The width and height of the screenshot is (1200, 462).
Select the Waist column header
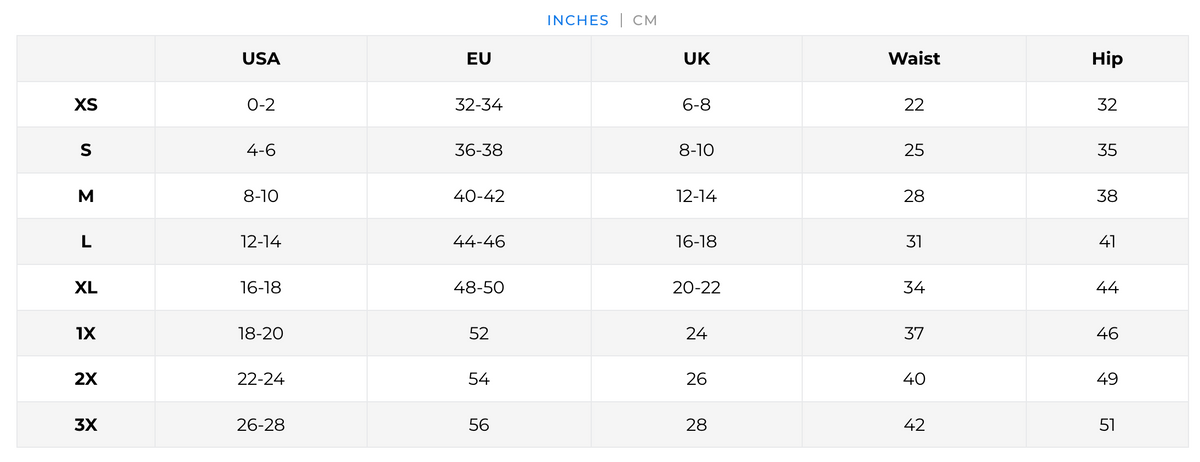[914, 59]
